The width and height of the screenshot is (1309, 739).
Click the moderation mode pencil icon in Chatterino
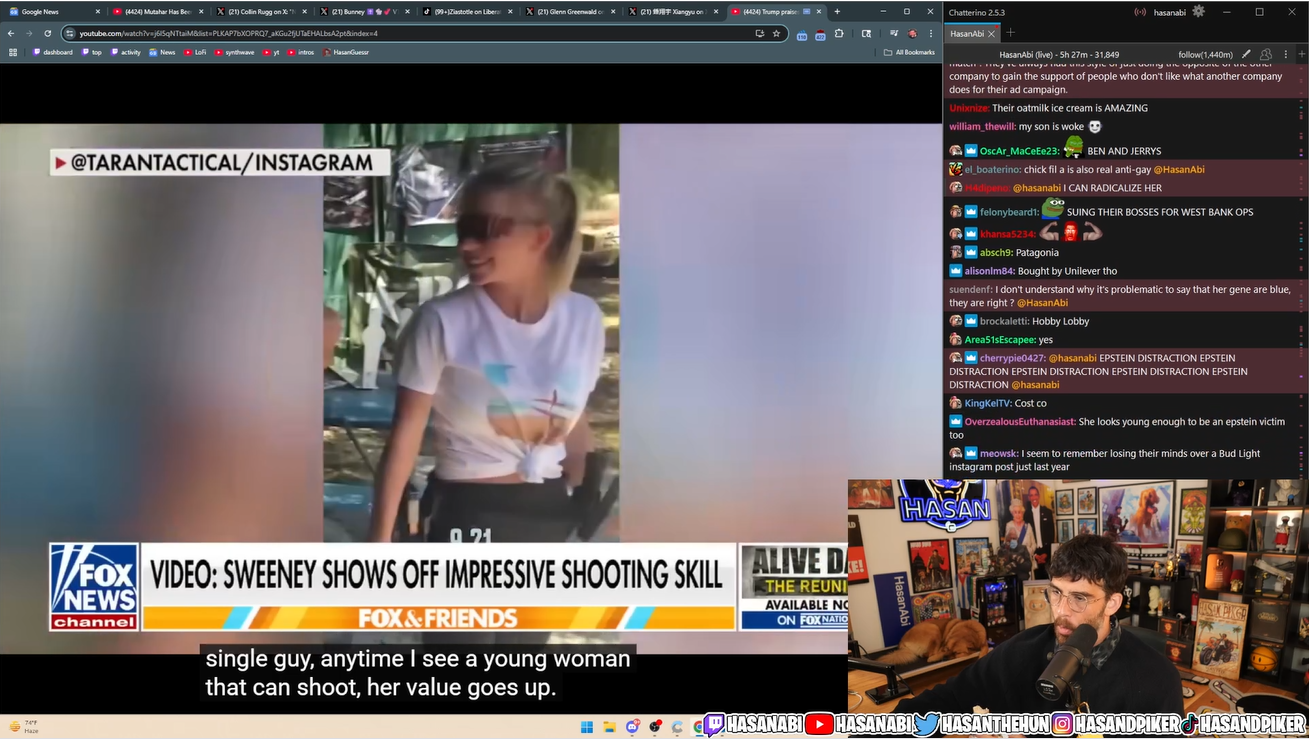click(x=1246, y=55)
